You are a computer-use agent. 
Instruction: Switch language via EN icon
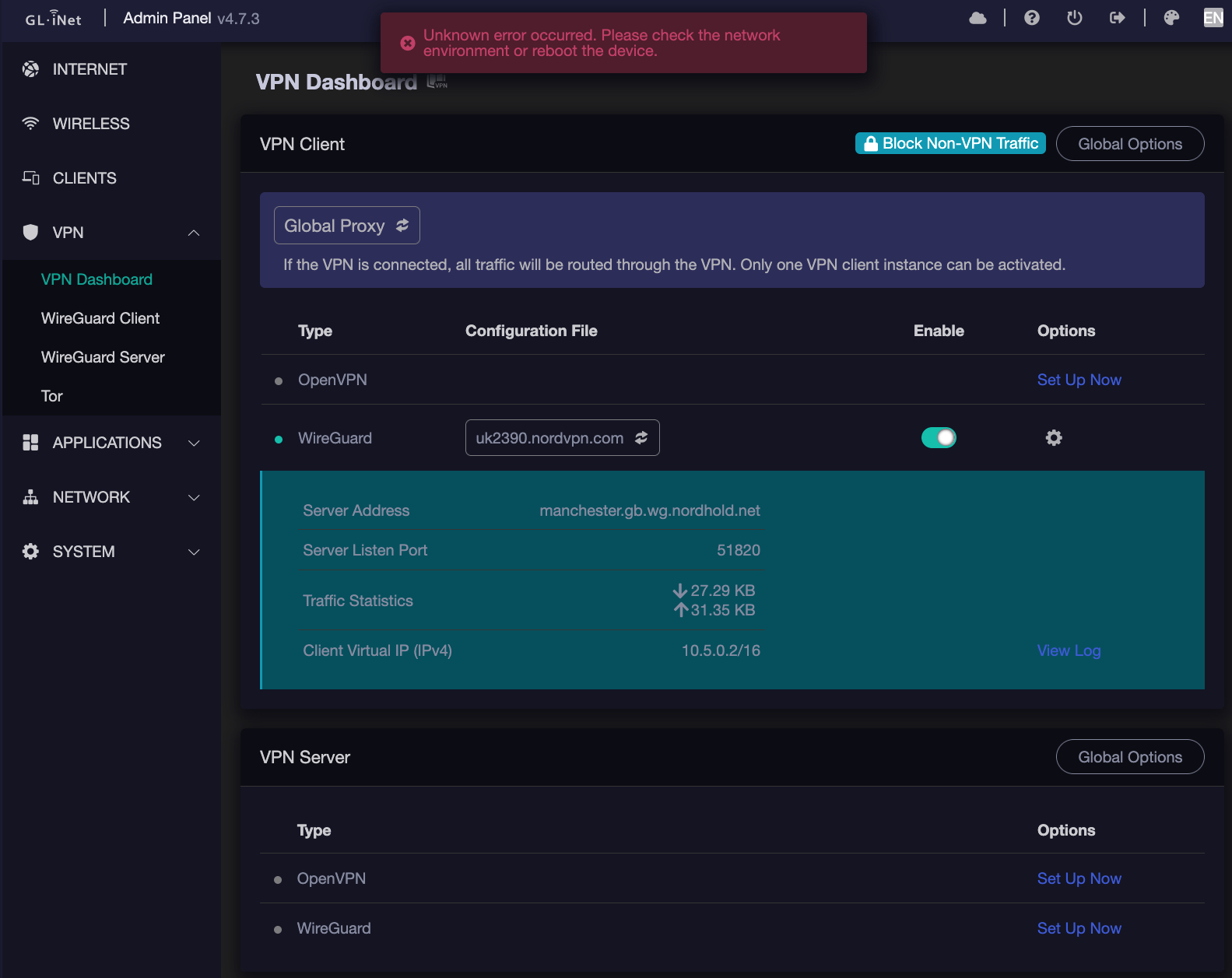pyautogui.click(x=1213, y=18)
